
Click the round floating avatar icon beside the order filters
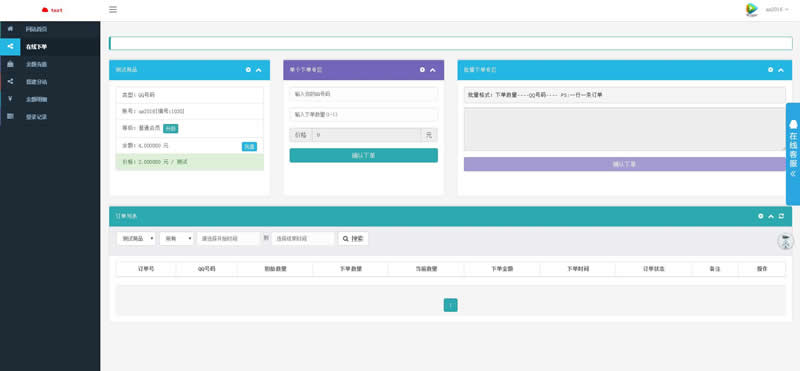click(786, 241)
